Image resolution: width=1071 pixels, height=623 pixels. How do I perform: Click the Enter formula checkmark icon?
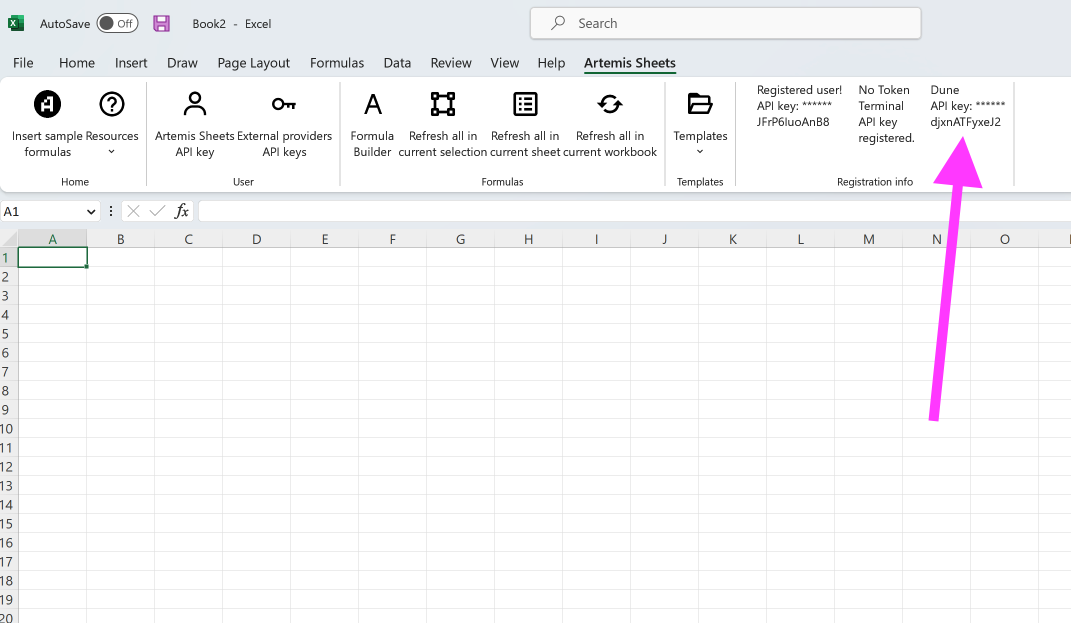coord(157,211)
